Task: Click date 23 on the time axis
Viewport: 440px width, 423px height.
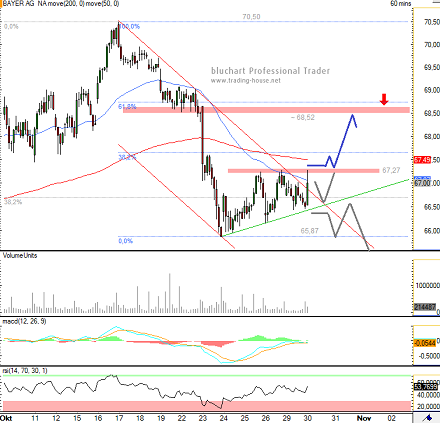Action: click(203, 418)
